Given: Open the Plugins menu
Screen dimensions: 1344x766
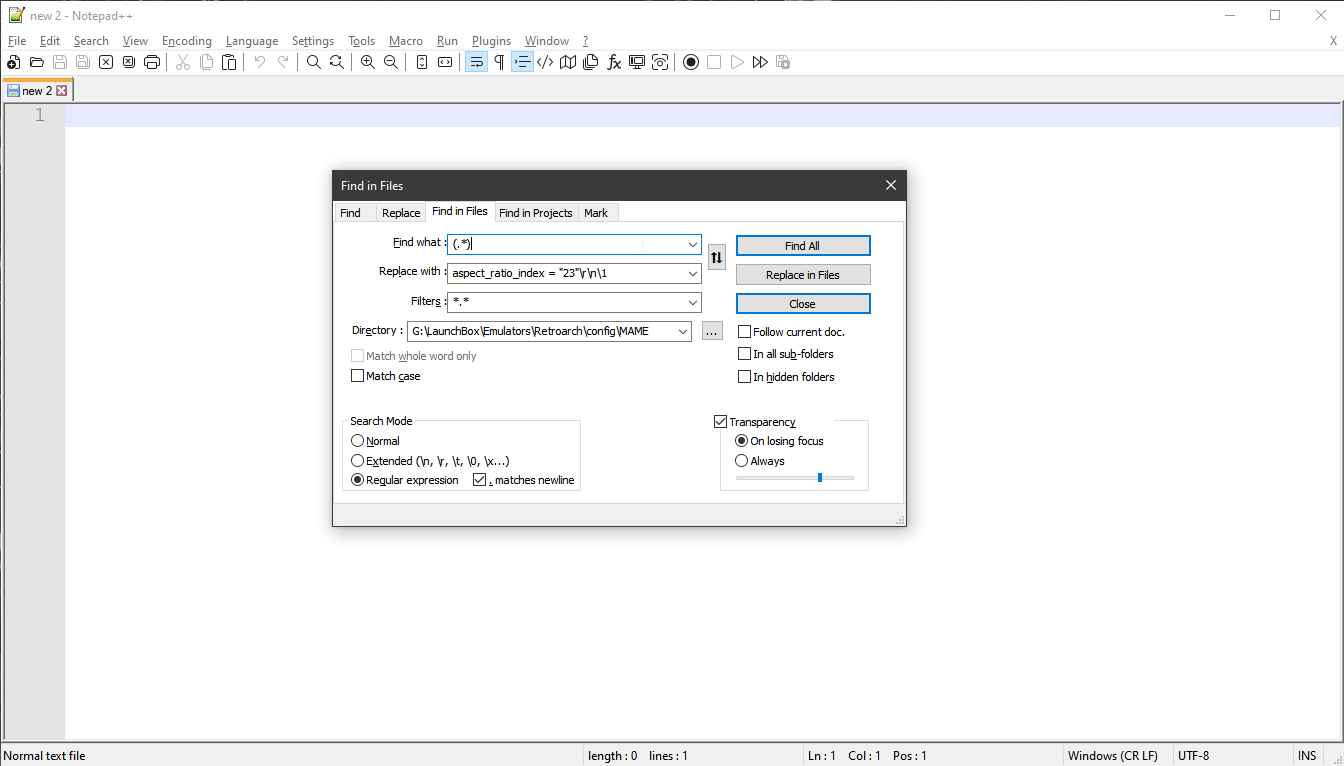Looking at the screenshot, I should tap(491, 41).
